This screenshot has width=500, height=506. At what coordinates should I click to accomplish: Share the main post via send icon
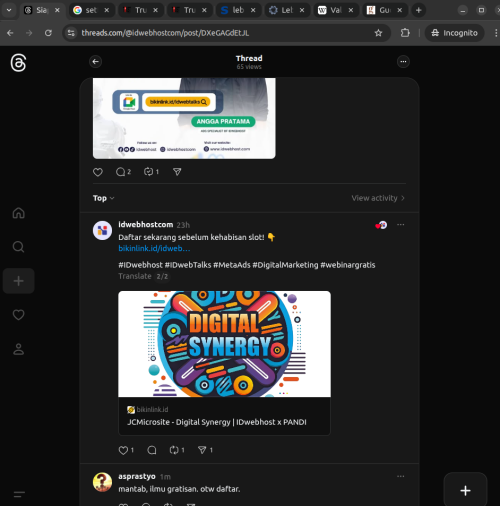[x=177, y=172]
